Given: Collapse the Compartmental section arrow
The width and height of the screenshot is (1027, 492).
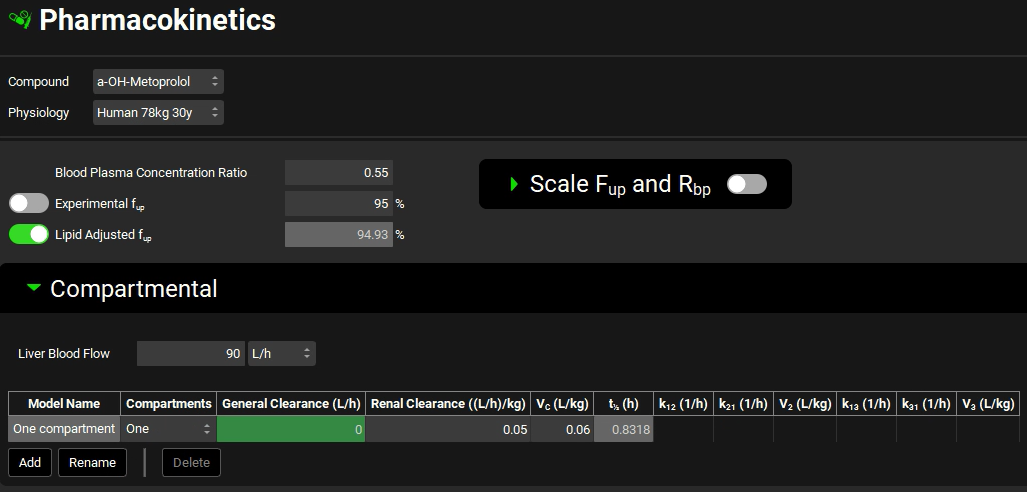Looking at the screenshot, I should 34,288.
